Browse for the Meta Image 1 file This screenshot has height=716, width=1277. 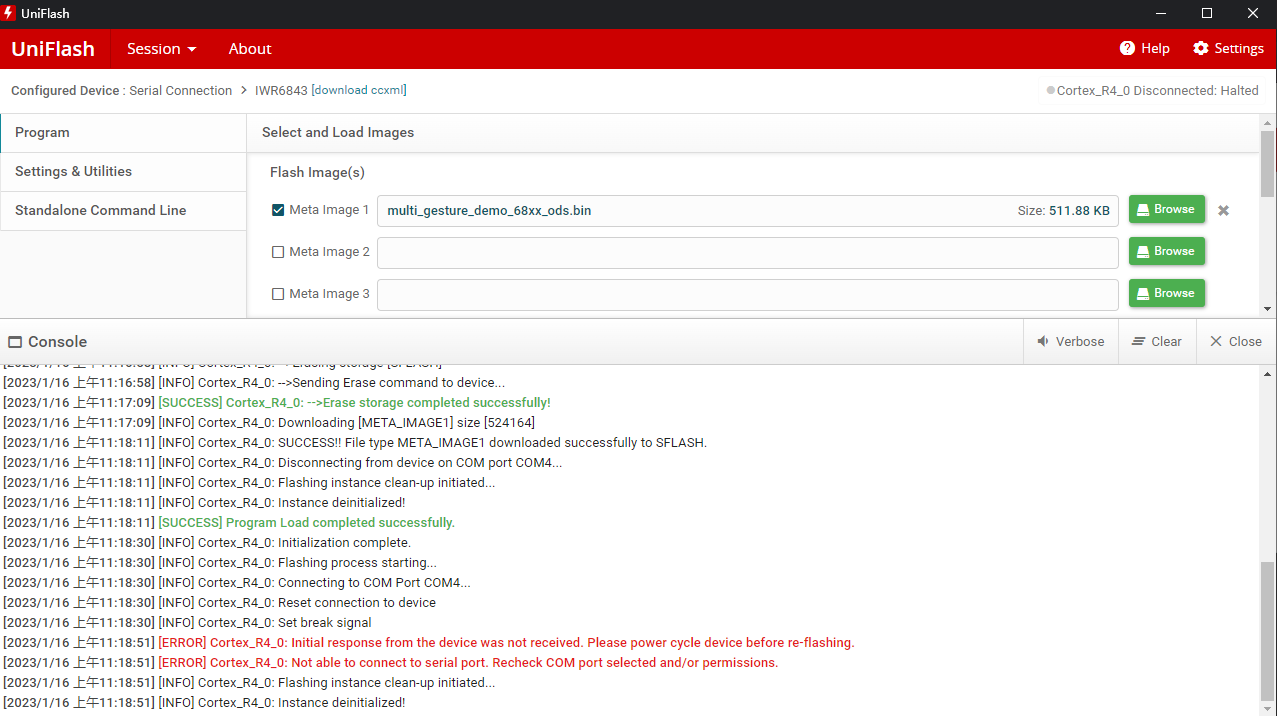(x=1166, y=210)
